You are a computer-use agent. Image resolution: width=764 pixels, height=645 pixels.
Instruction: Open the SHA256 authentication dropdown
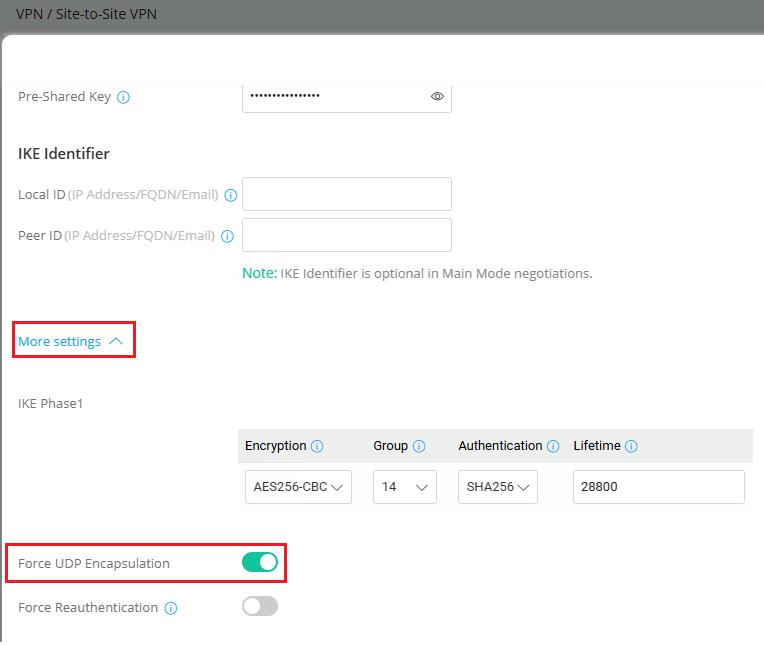[x=498, y=487]
